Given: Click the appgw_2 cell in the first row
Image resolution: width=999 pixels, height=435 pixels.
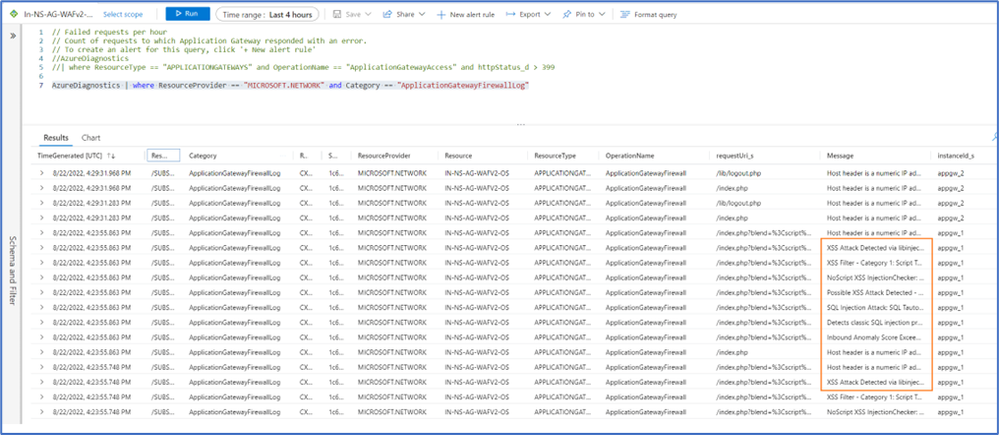Looking at the screenshot, I should click(x=950, y=173).
